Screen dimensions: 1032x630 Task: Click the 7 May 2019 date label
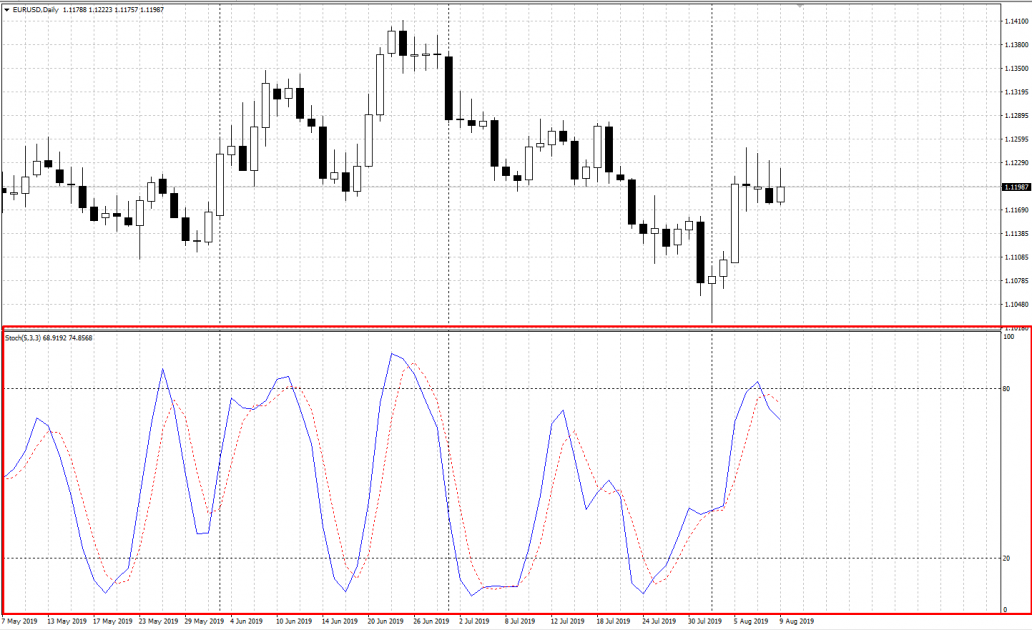(19, 621)
